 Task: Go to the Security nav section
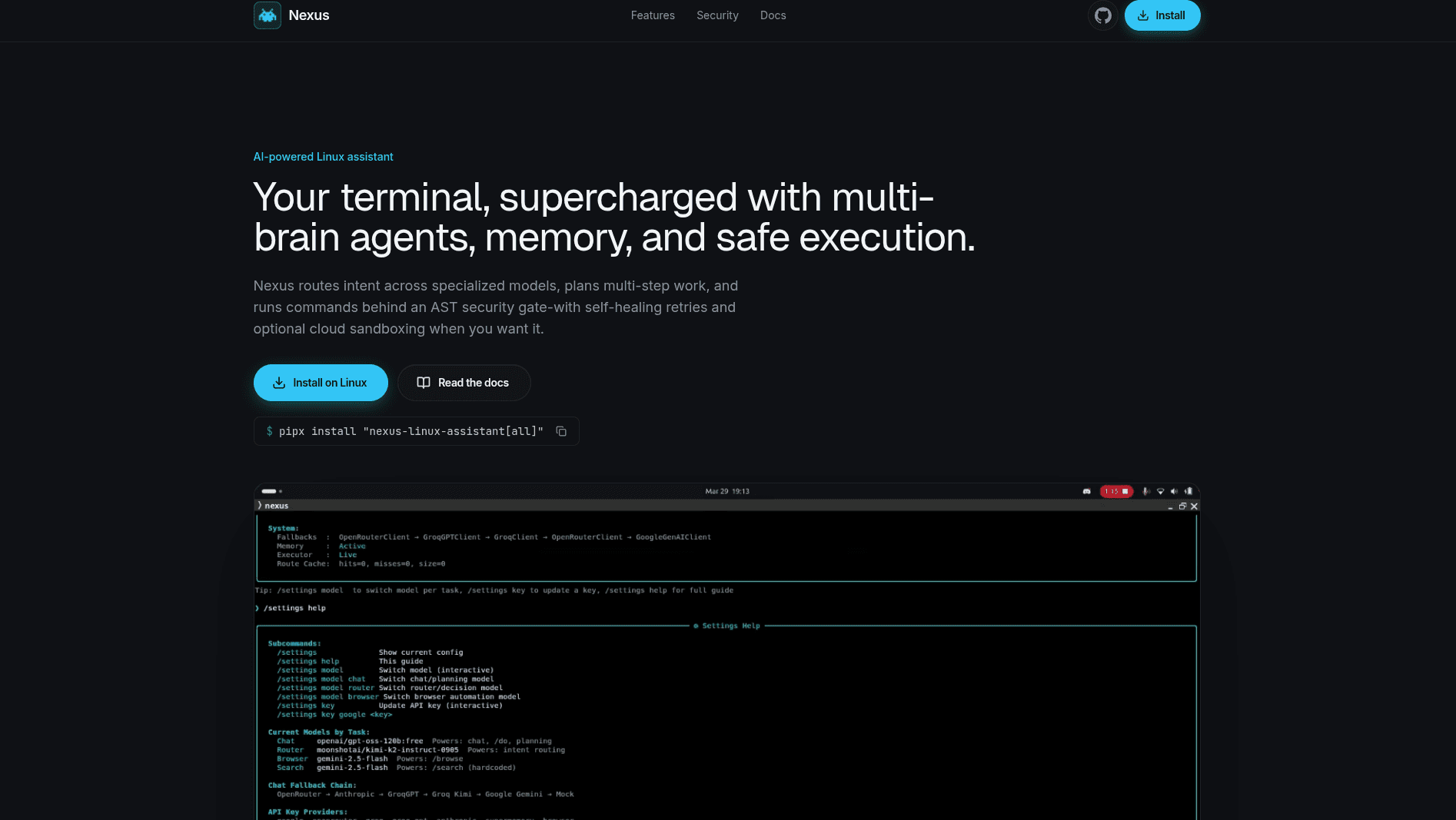717,15
